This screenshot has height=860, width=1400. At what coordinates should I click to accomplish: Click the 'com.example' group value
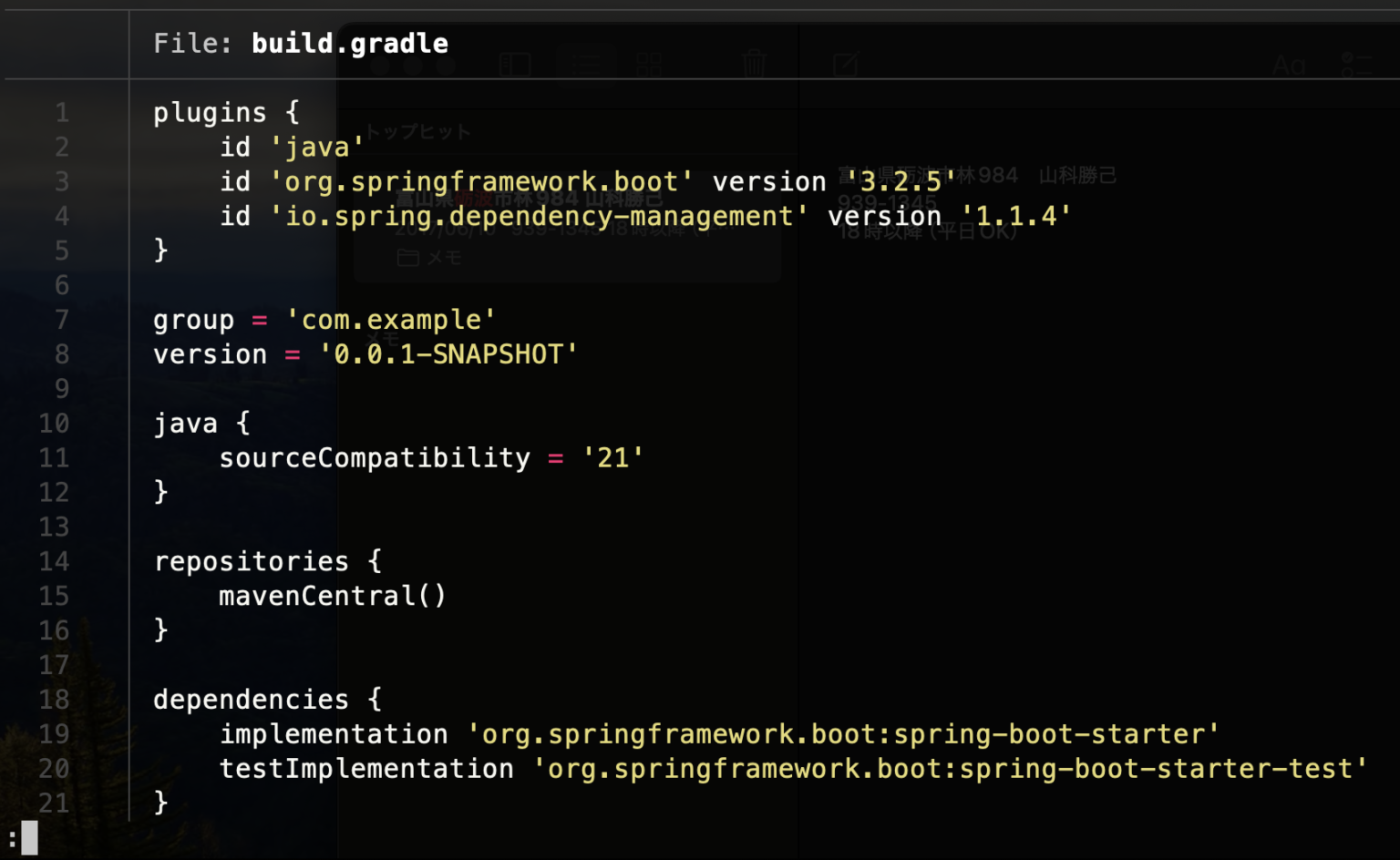point(391,321)
